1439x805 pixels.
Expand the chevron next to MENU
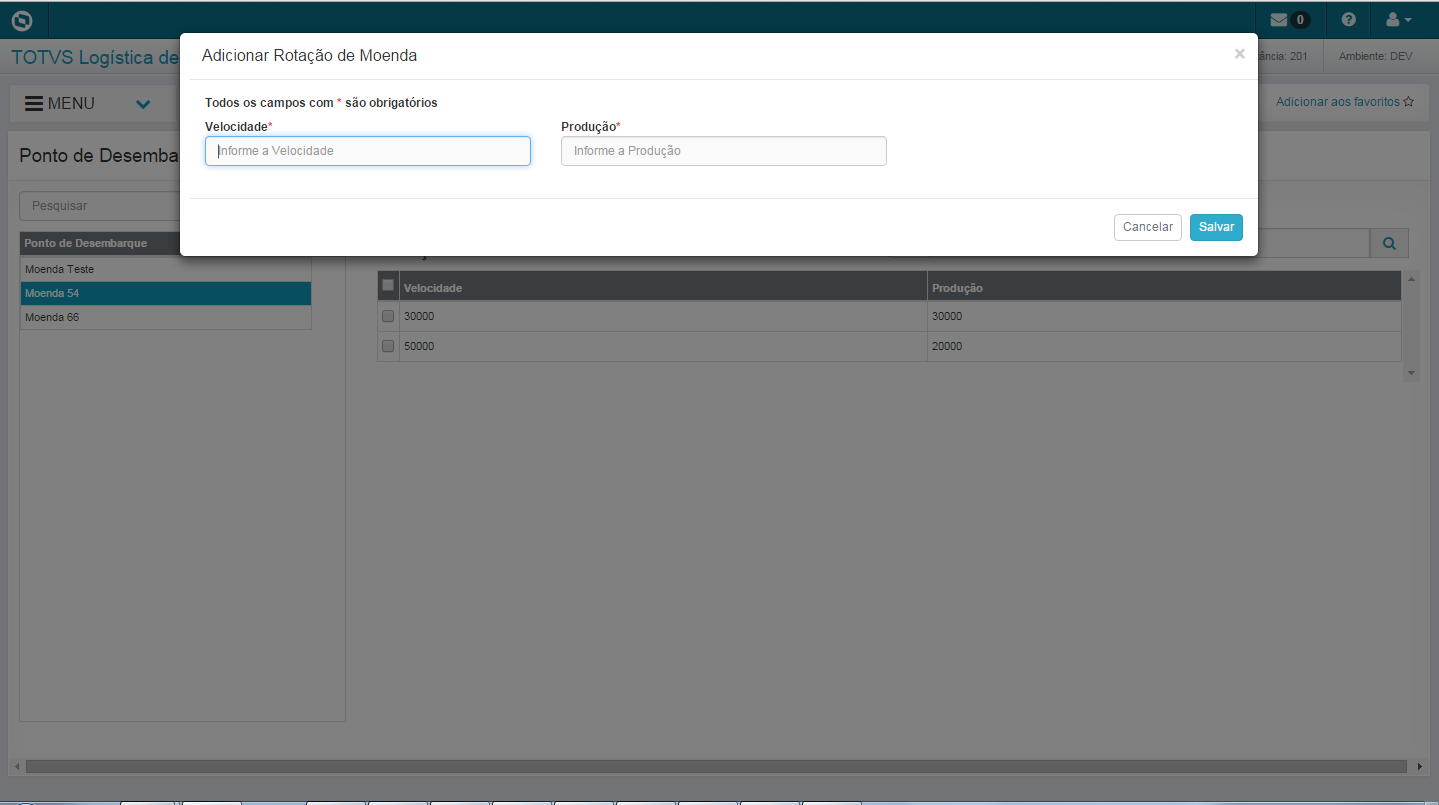[143, 104]
